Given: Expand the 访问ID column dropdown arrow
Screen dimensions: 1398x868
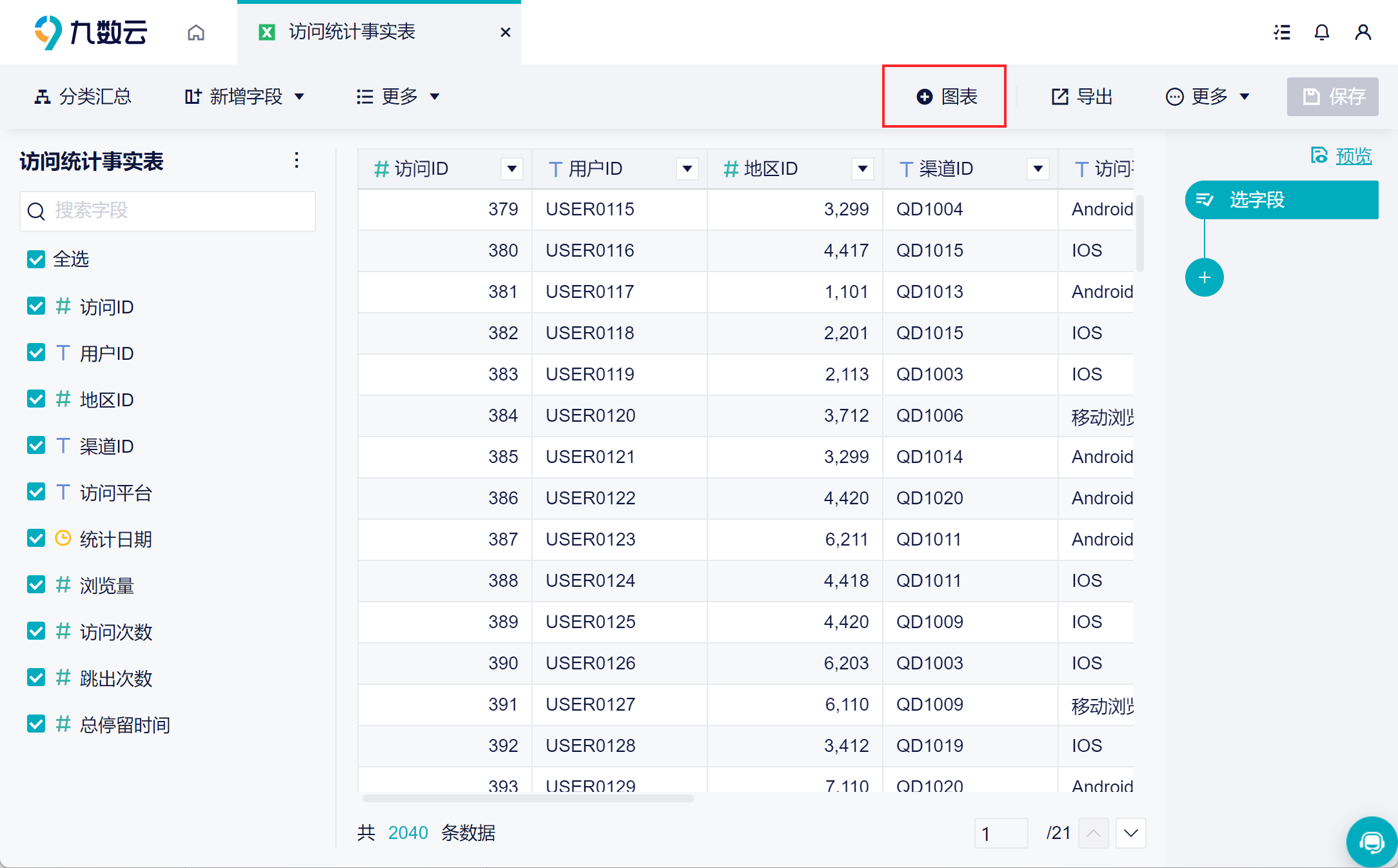Looking at the screenshot, I should pyautogui.click(x=511, y=169).
